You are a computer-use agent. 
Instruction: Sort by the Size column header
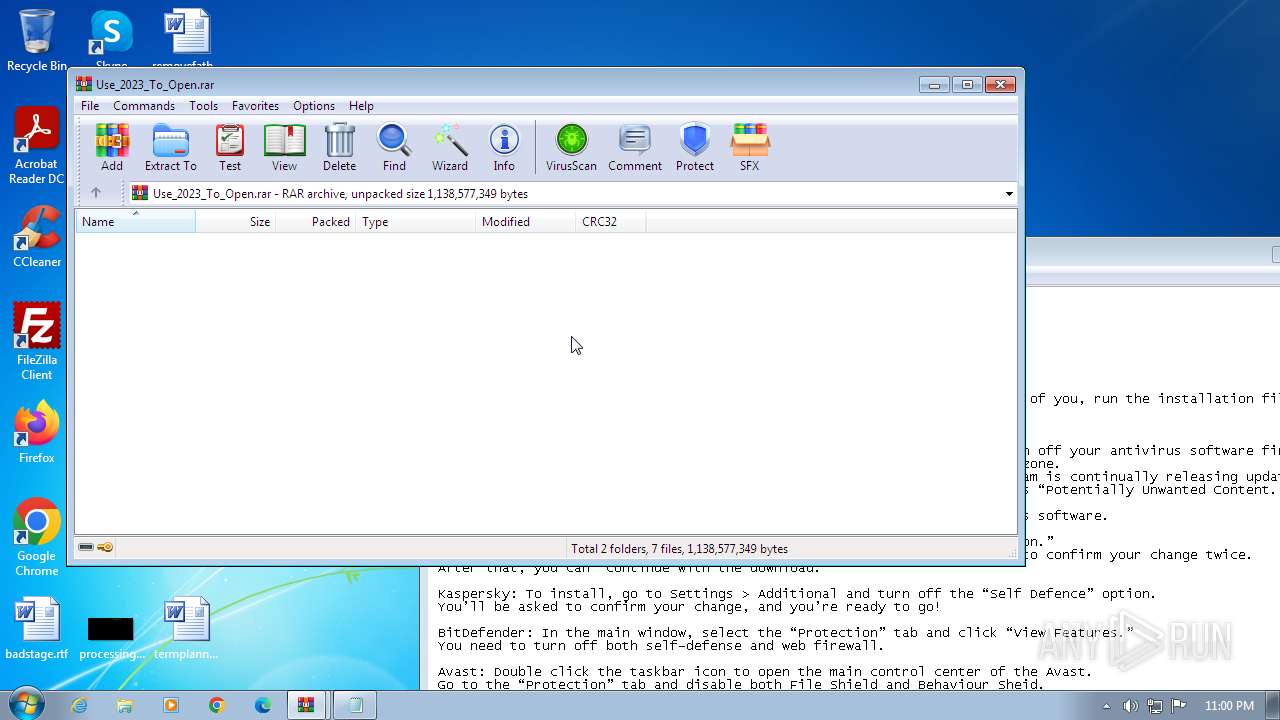[x=236, y=222]
